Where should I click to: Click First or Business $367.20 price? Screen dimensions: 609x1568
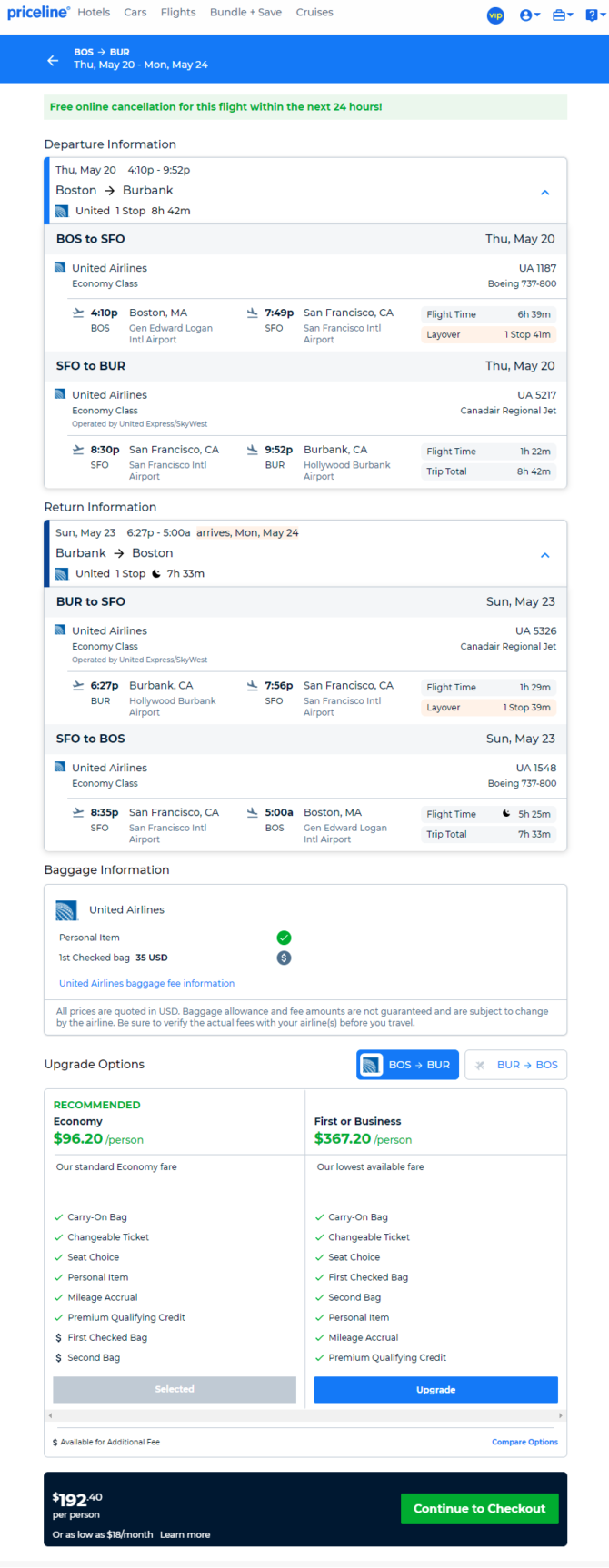click(363, 1139)
